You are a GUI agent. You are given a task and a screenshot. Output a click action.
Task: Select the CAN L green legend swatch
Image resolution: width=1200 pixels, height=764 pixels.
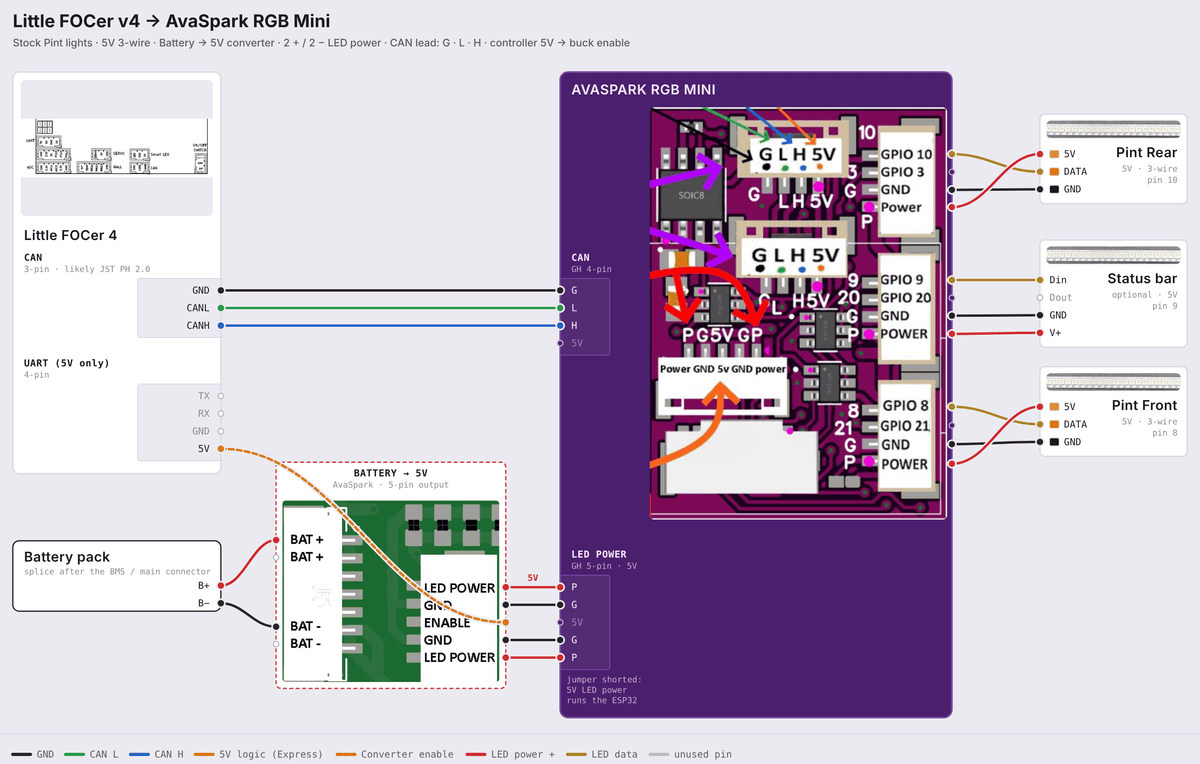74,754
